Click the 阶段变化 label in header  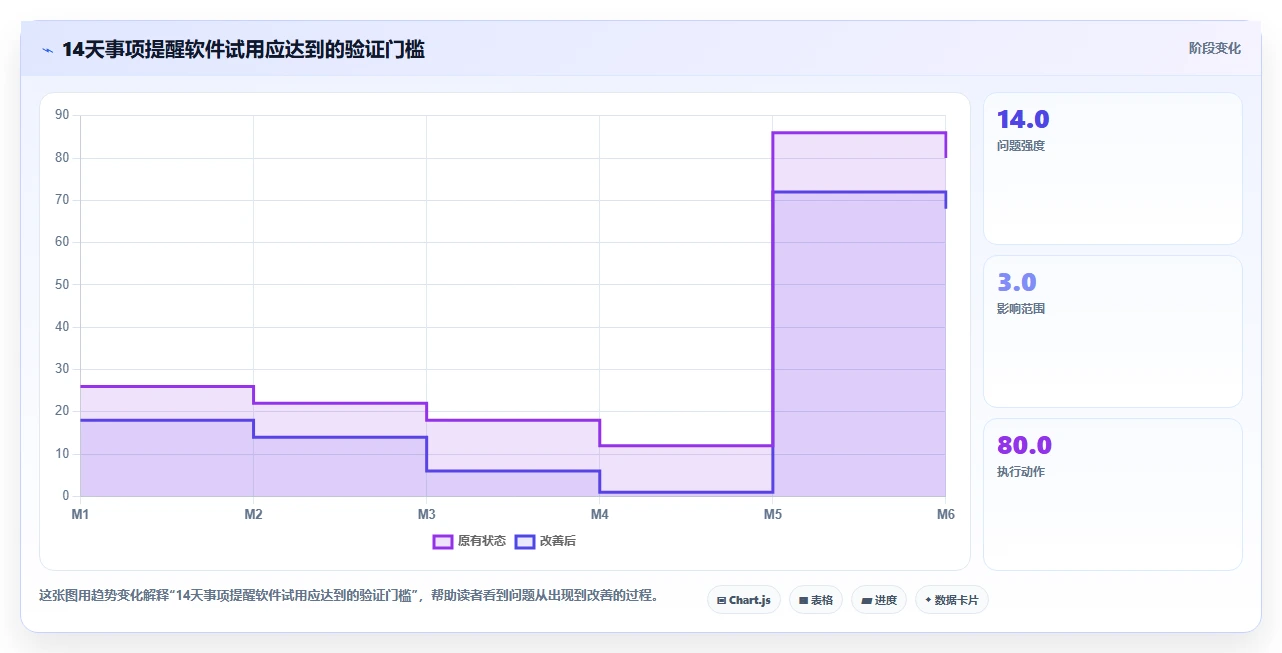tap(1215, 48)
